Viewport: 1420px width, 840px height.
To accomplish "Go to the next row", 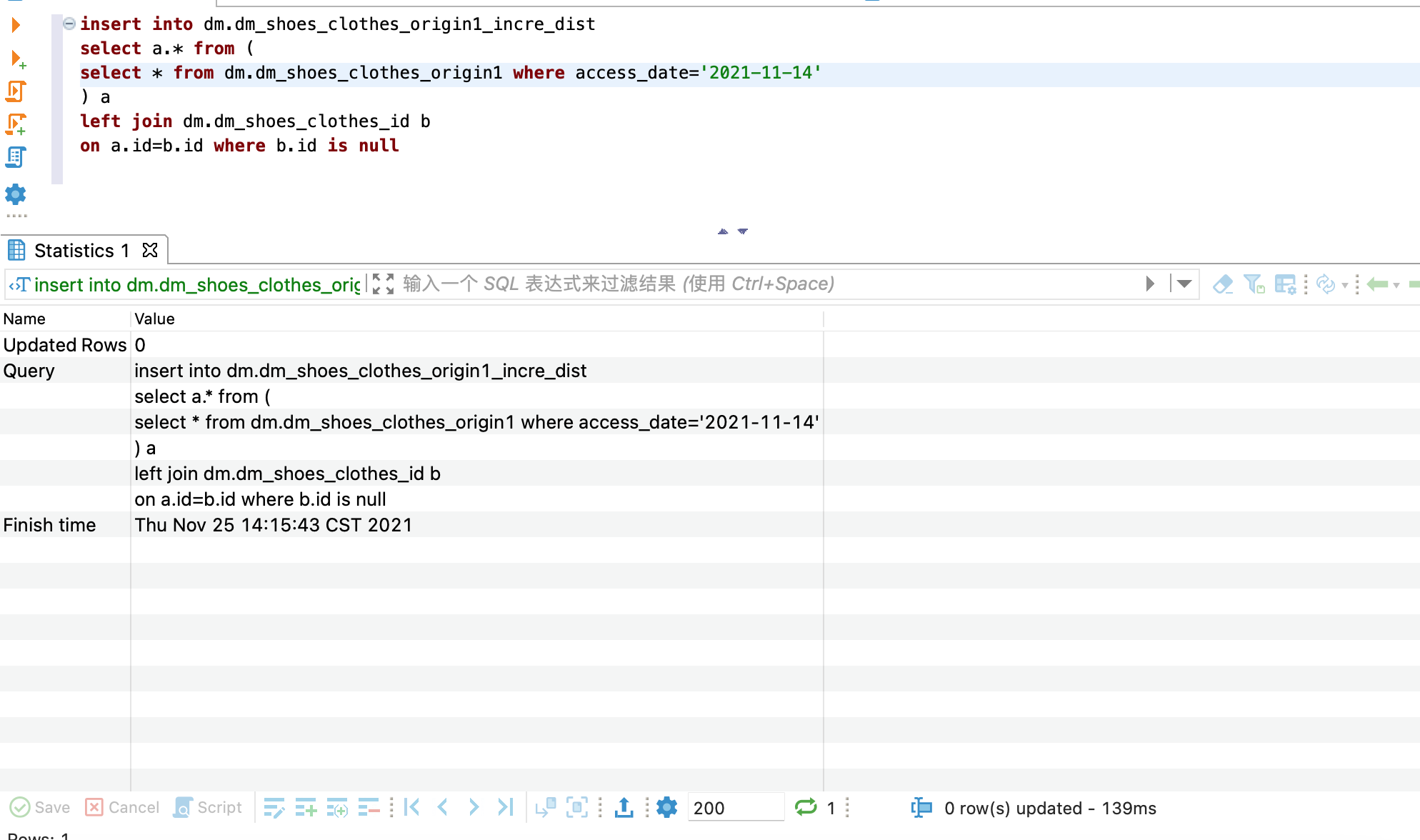I will click(474, 807).
